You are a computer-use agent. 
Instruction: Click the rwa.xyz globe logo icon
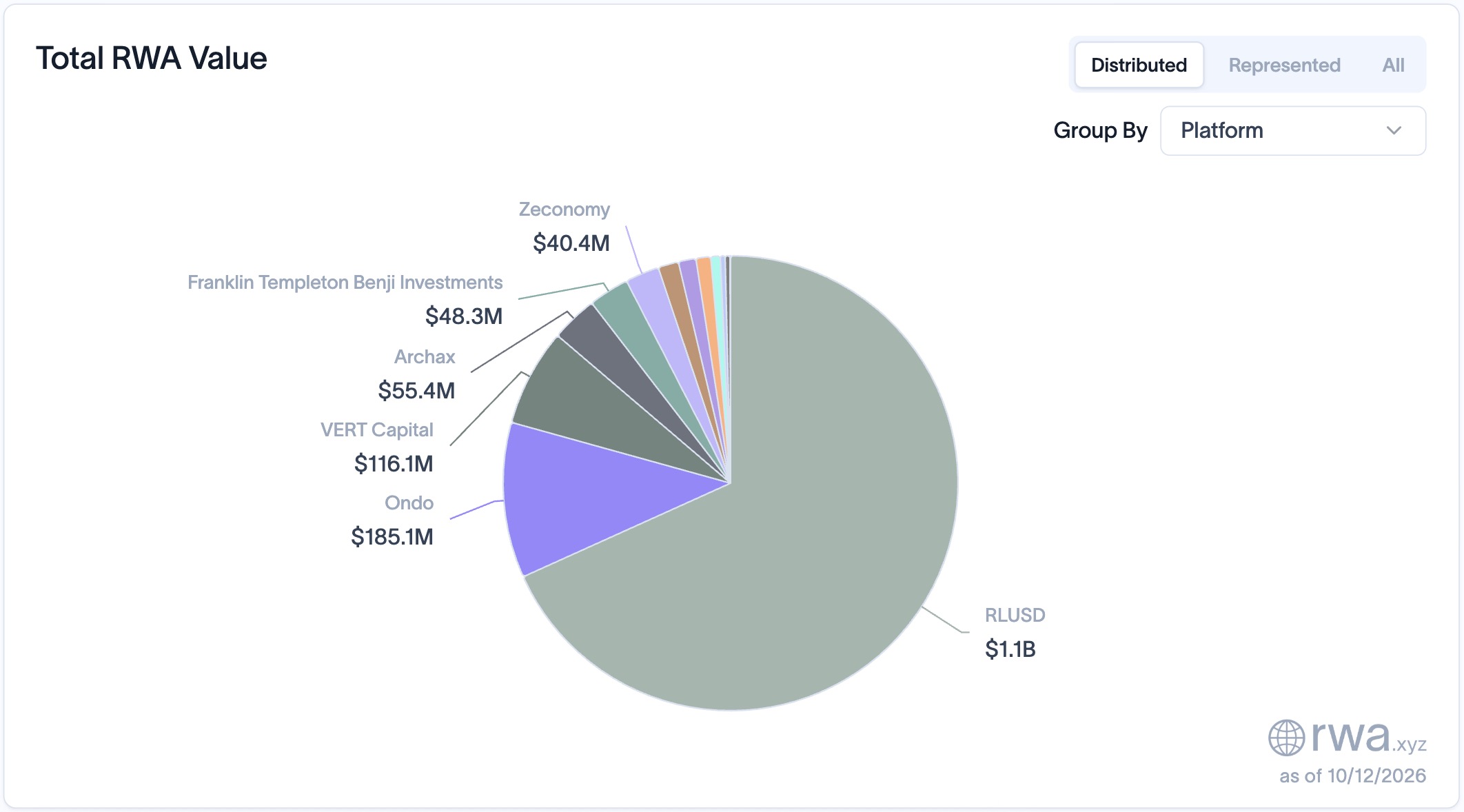pos(1286,738)
